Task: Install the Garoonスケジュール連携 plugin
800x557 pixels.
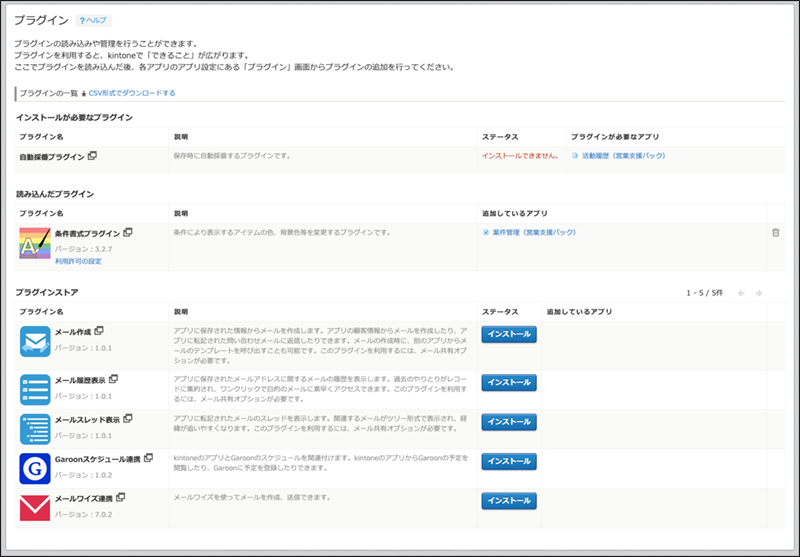Action: tap(509, 461)
